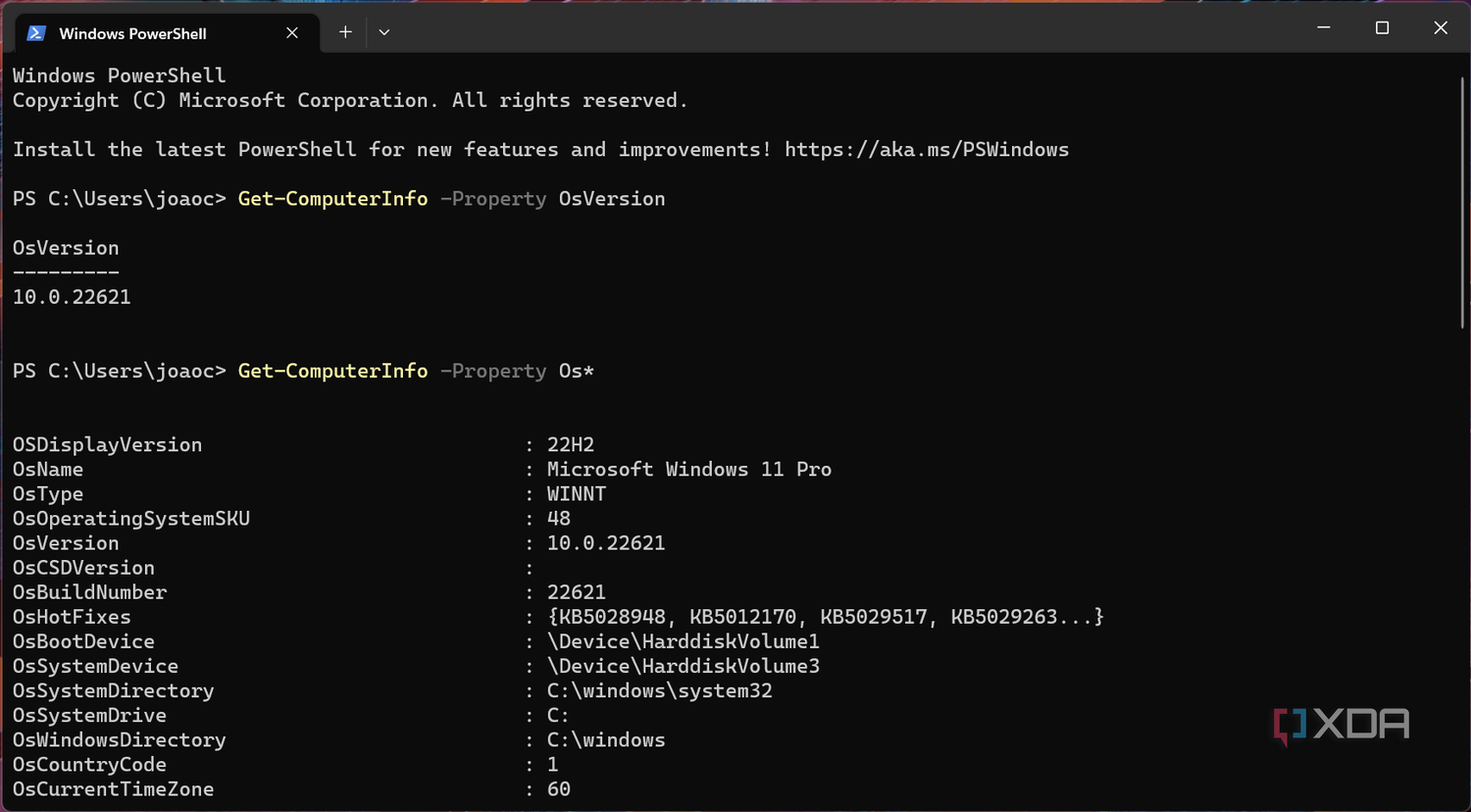1471x812 pixels.
Task: Close the Windows PowerShell tab
Action: 292,32
